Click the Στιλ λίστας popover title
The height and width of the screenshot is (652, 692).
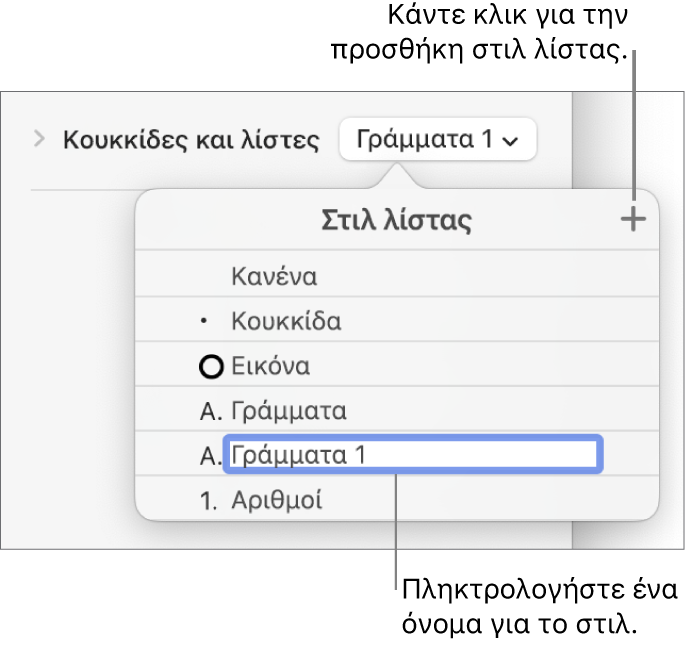(x=396, y=220)
